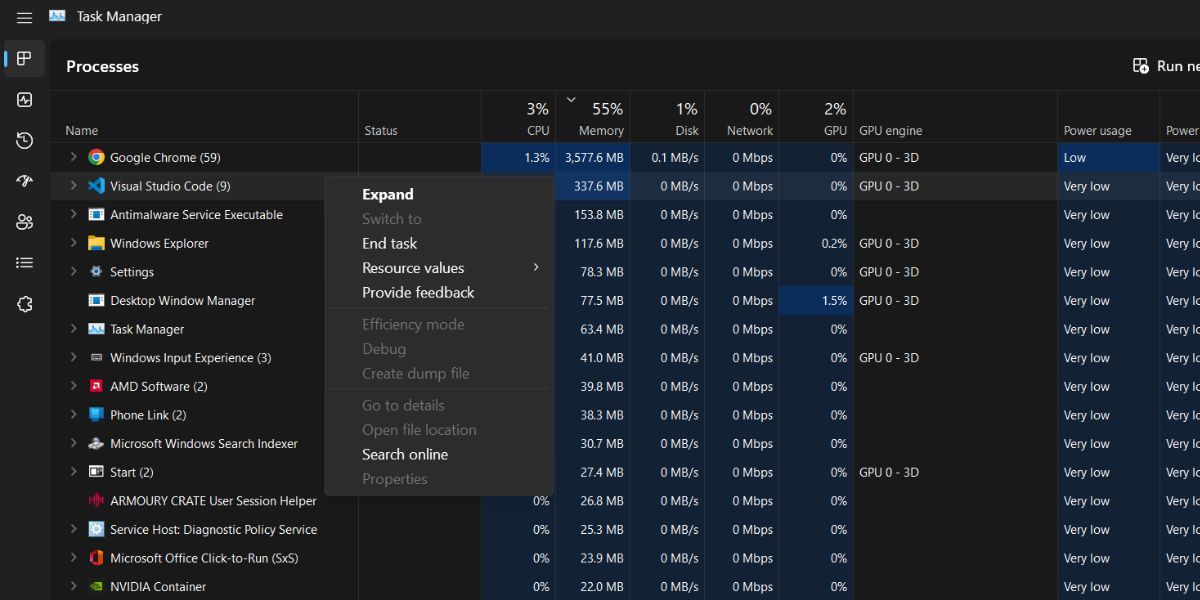Choose End task in the context menu
Viewport: 1200px width, 600px height.
[x=439, y=243]
